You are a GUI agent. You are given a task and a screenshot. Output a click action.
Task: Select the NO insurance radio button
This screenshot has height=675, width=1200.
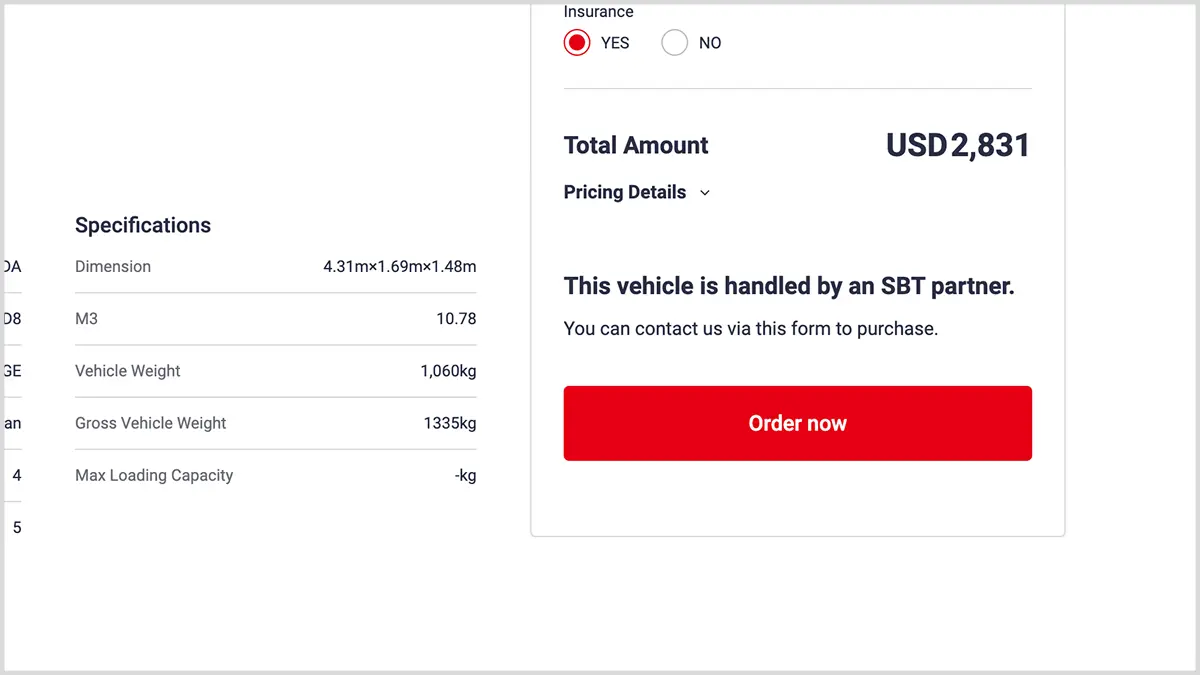pyautogui.click(x=675, y=43)
